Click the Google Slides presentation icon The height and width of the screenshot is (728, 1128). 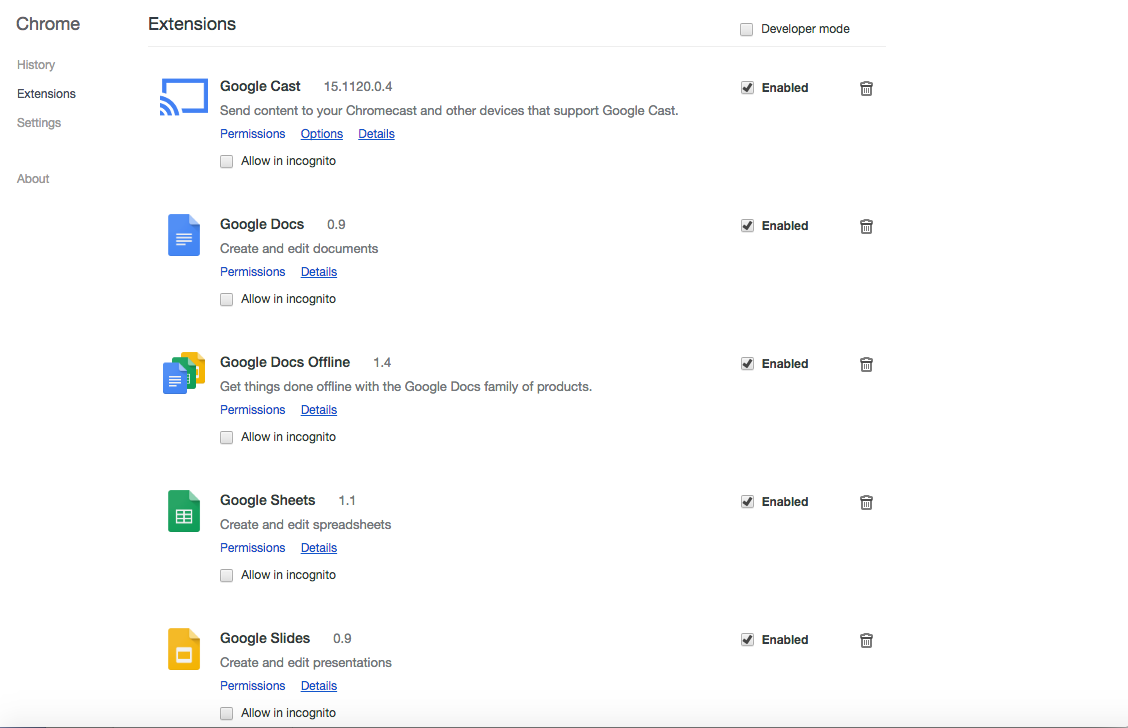pyautogui.click(x=184, y=649)
